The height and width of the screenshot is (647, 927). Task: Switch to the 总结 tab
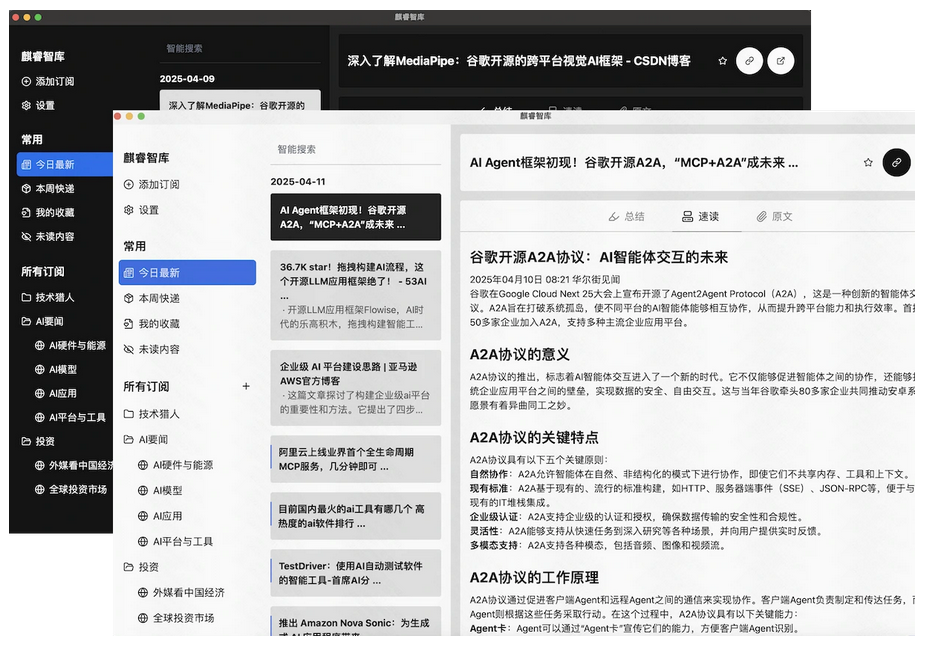[x=627, y=216]
